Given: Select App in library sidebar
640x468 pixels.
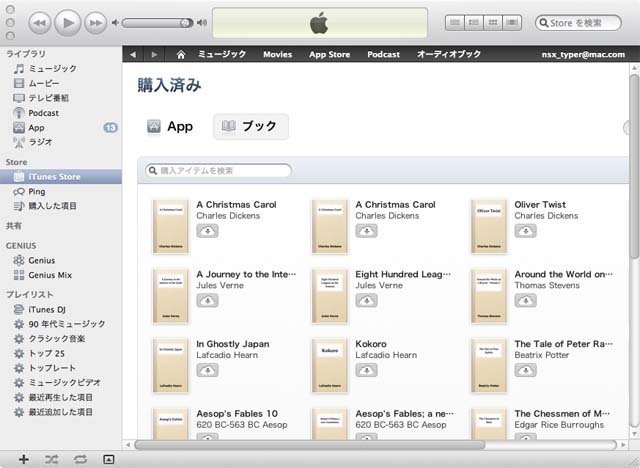Looking at the screenshot, I should point(61,128).
